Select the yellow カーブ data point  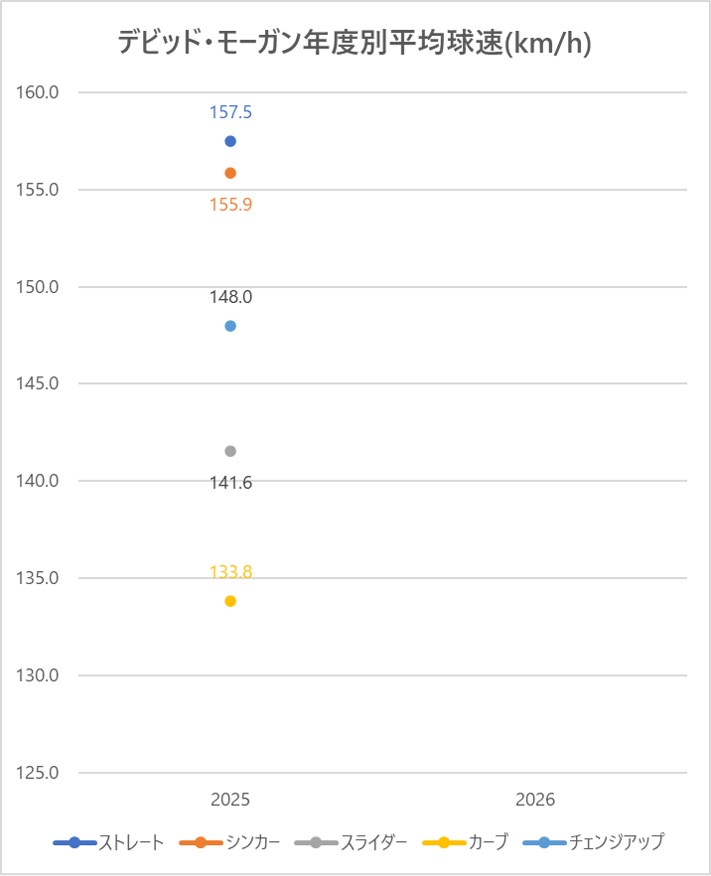[x=230, y=601]
